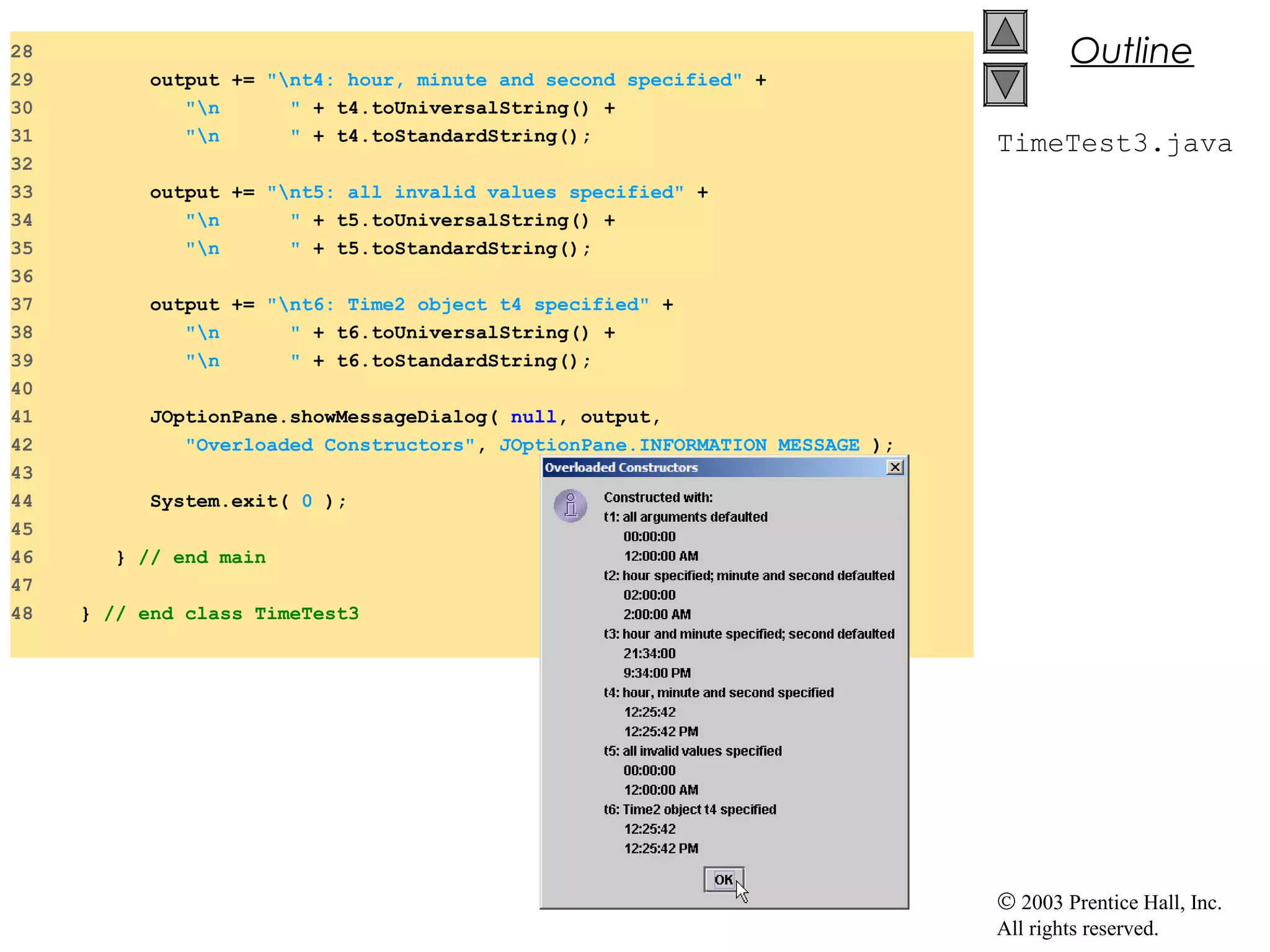The height and width of the screenshot is (952, 1270).
Task: Click the 9:34:00 PM value
Action: [x=657, y=673]
